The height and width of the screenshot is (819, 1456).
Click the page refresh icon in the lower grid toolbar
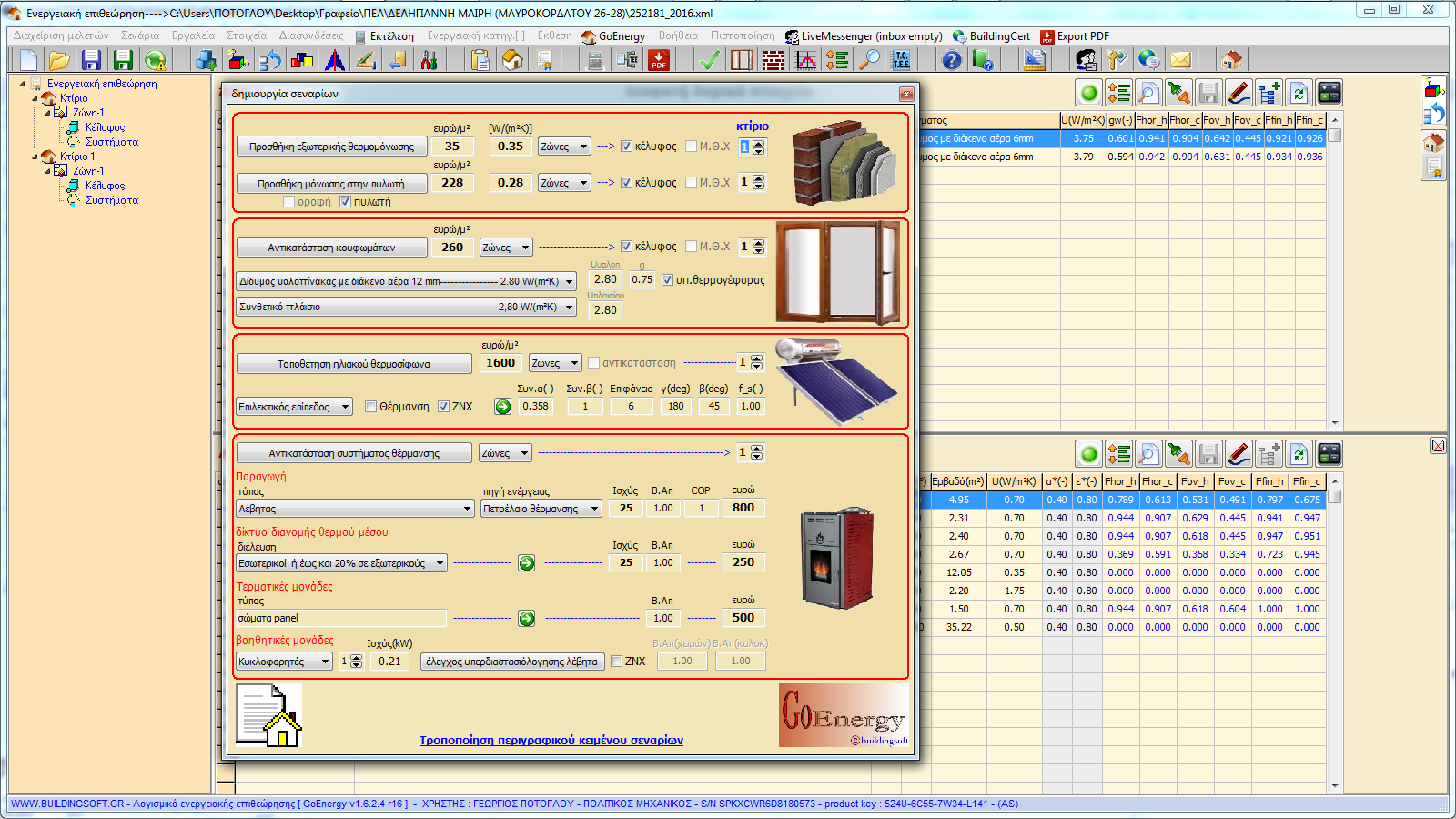click(x=1299, y=454)
